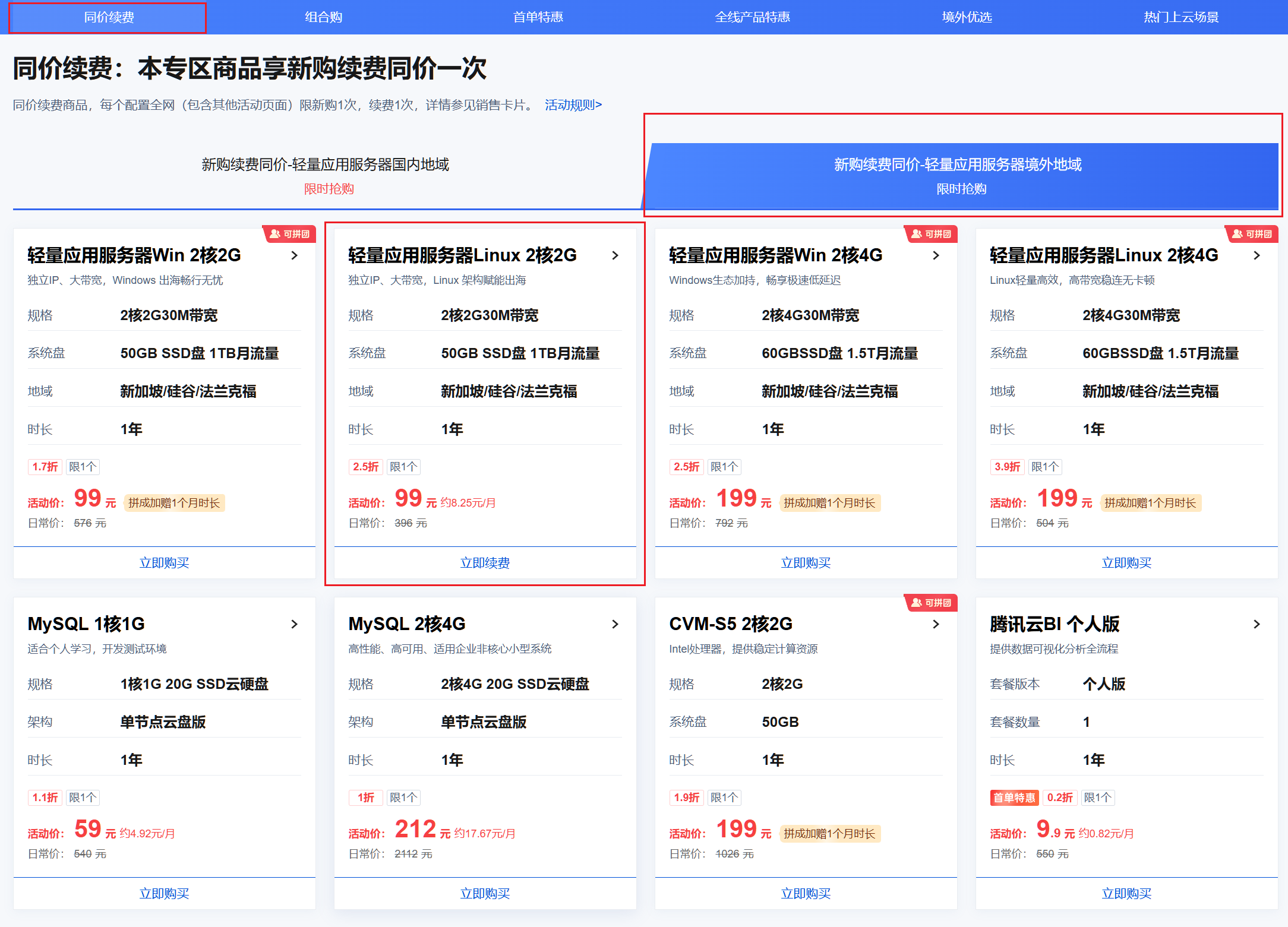This screenshot has width=1288, height=927.
Task: Click 立即购买 for Win 2核2G server
Action: pyautogui.click(x=165, y=563)
